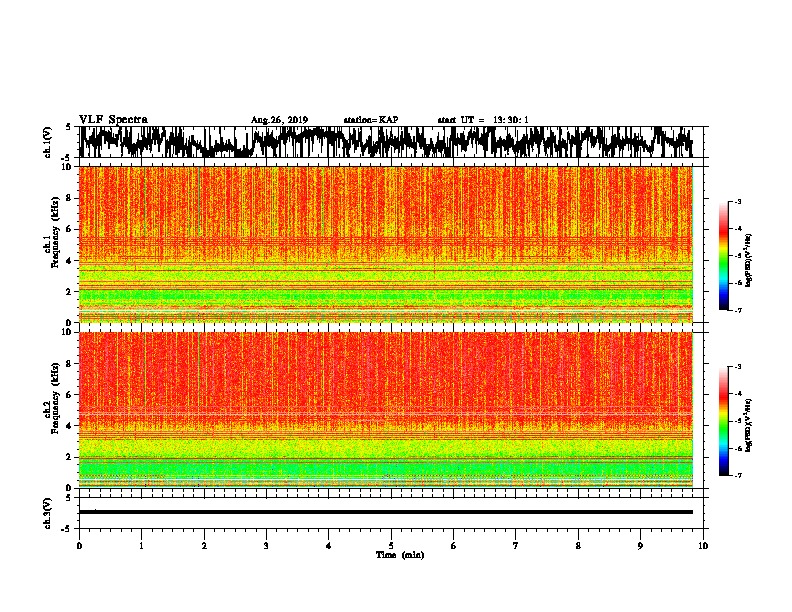Viewport: 792px width, 612px height.
Task: Click the ch.2 "Frequency (kHz)" axis label
Action: pyautogui.click(x=55, y=398)
